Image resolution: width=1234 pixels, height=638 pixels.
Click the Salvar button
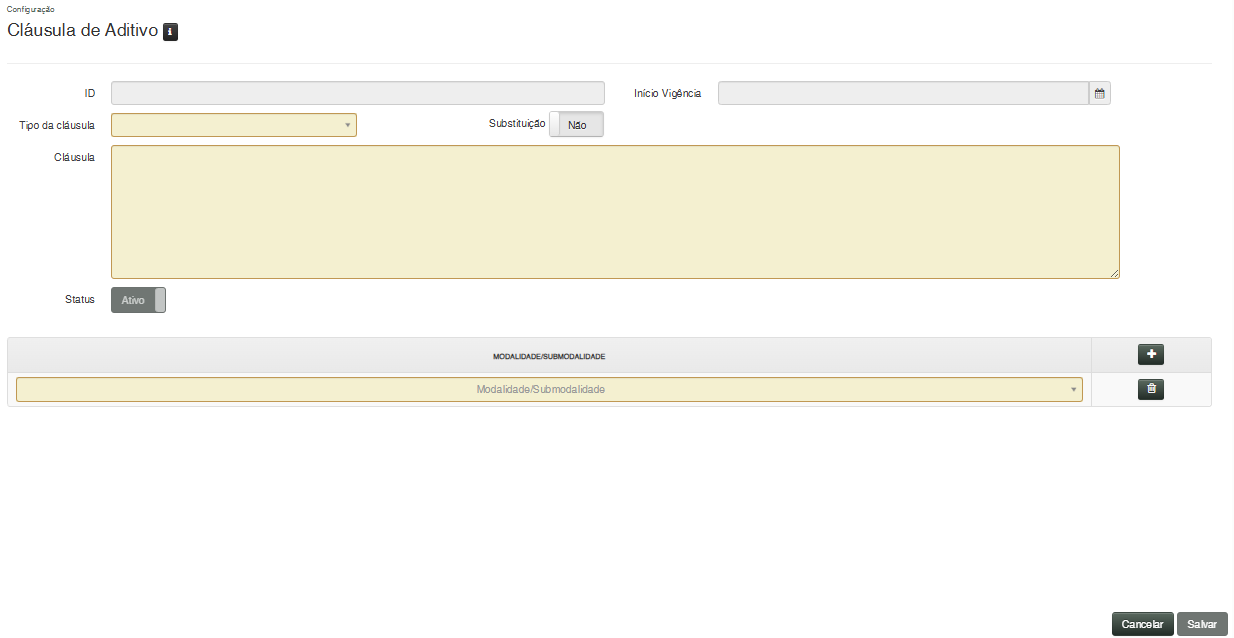(1202, 624)
